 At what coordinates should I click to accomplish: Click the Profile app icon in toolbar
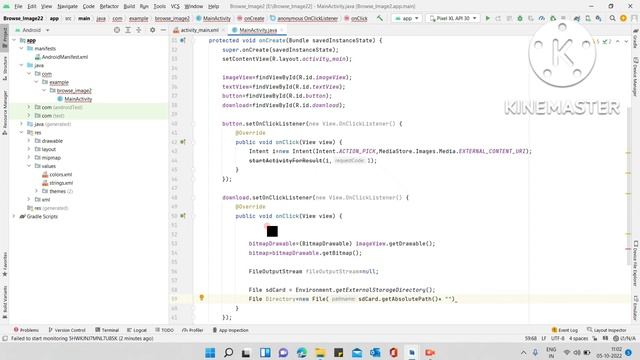tap(542, 18)
